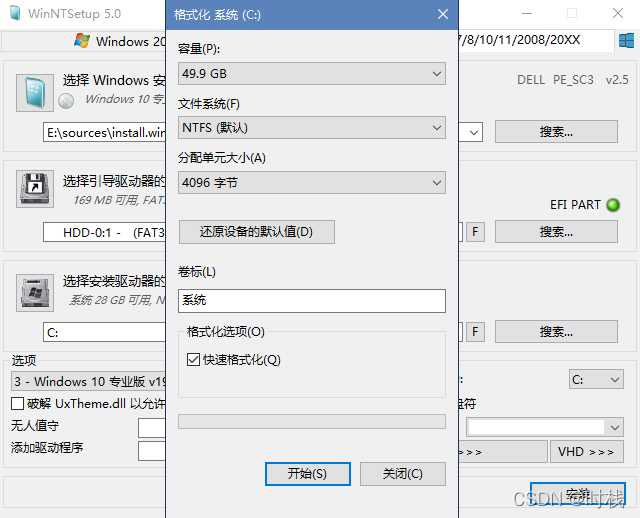This screenshot has width=640, height=518.
Task: Click the Close (关闭) button in dialog
Action: (x=403, y=474)
